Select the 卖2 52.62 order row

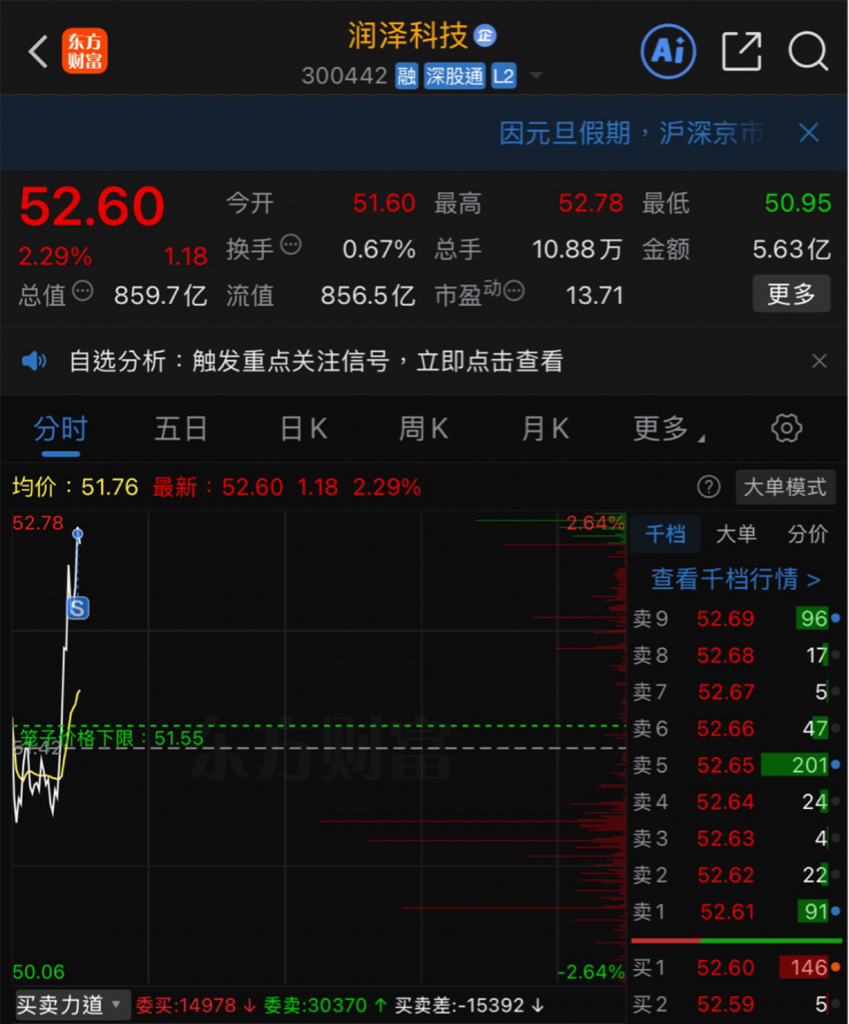click(x=736, y=874)
